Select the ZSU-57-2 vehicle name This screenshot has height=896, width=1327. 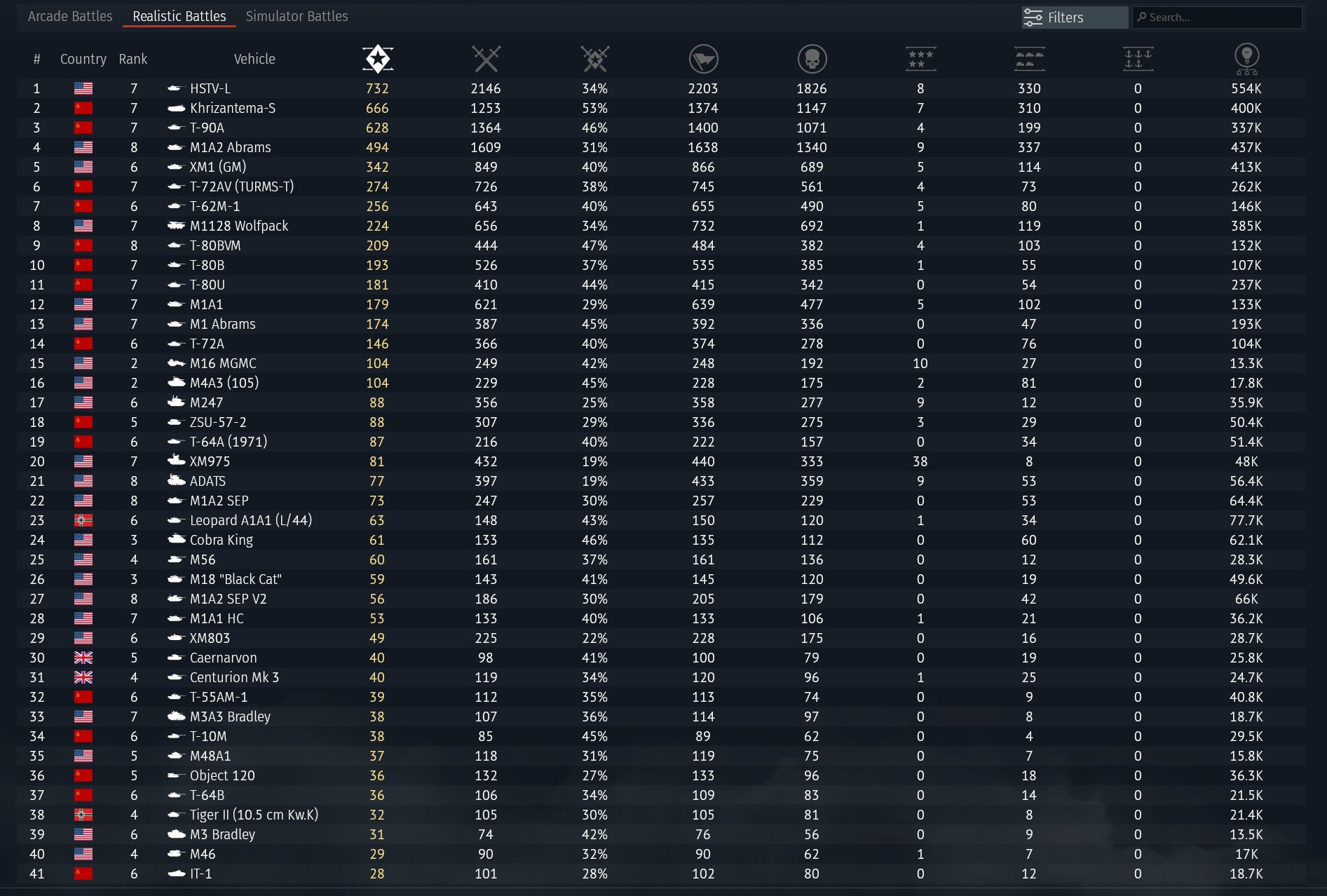(218, 422)
